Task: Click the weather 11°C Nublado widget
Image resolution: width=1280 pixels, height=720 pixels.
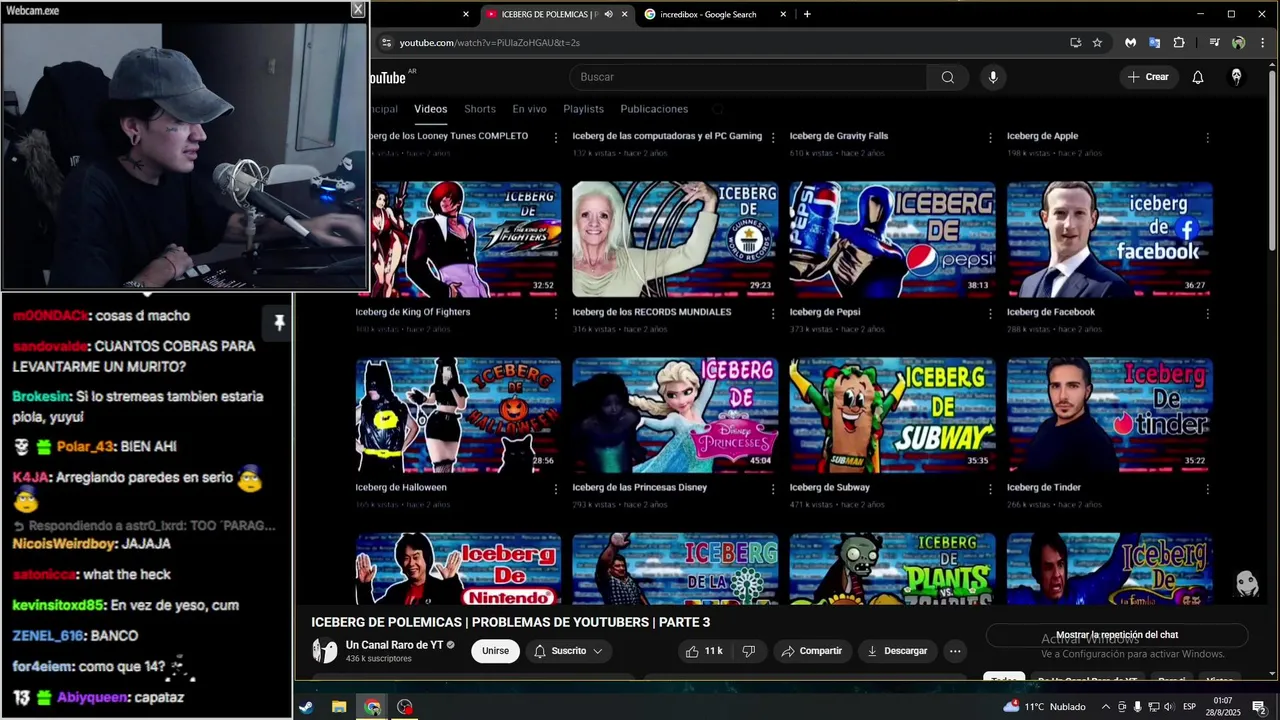Action: 1044,707
